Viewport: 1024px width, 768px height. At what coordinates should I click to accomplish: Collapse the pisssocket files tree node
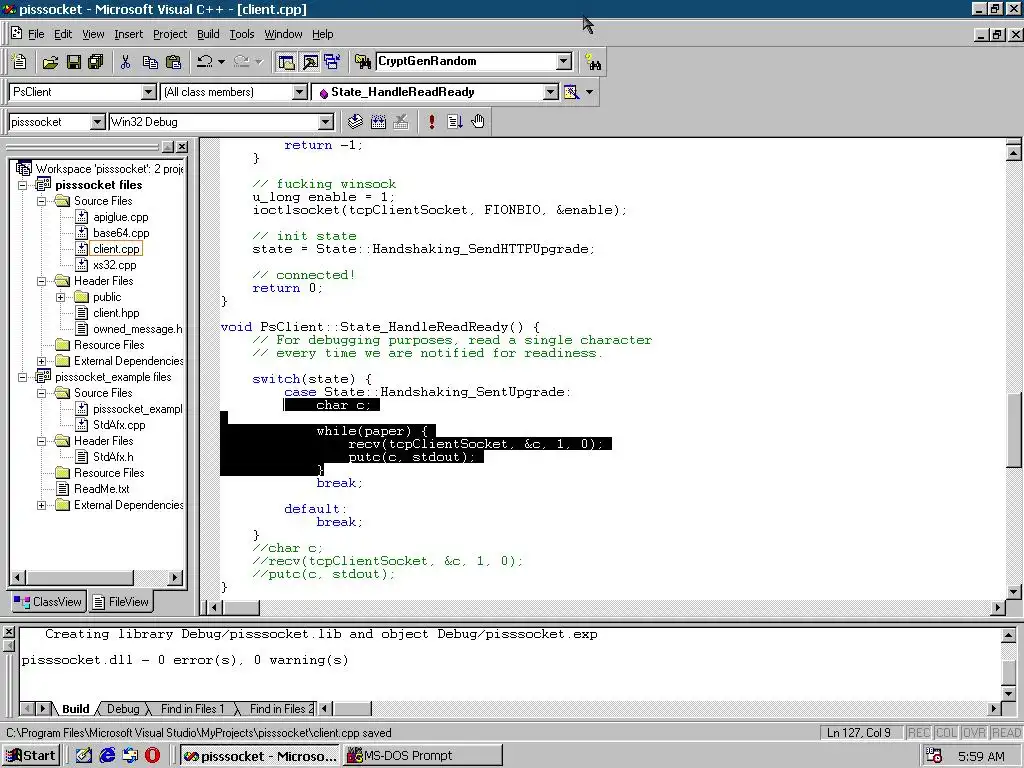pyautogui.click(x=23, y=185)
